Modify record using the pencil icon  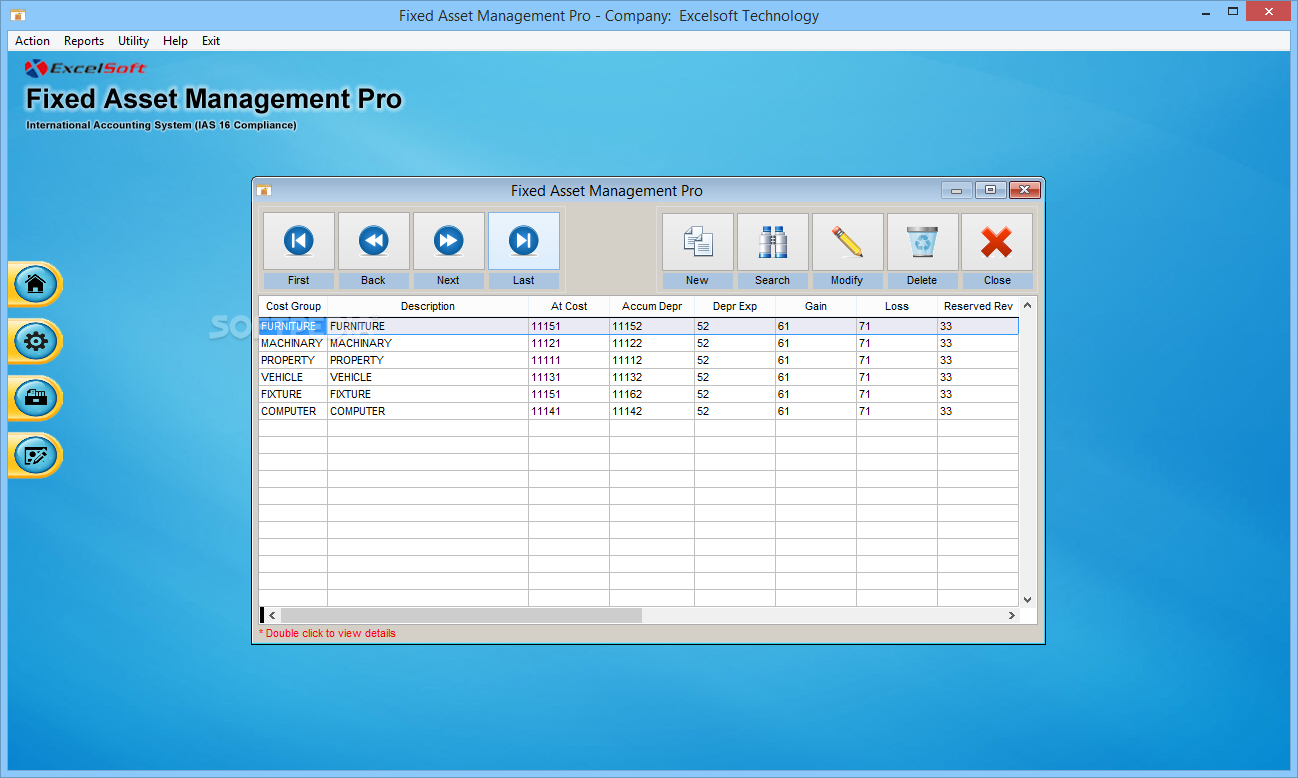(847, 241)
